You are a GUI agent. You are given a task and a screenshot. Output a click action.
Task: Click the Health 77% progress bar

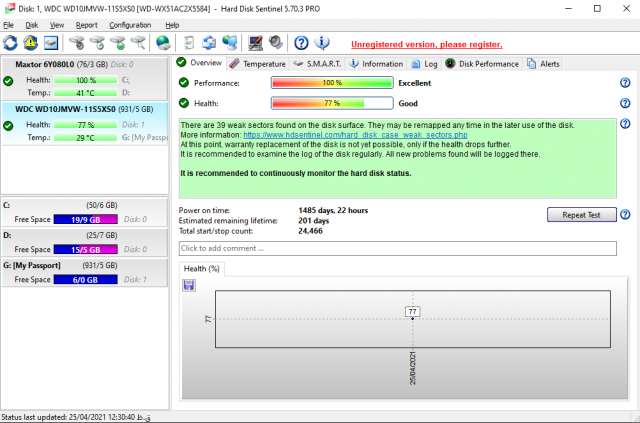332,103
